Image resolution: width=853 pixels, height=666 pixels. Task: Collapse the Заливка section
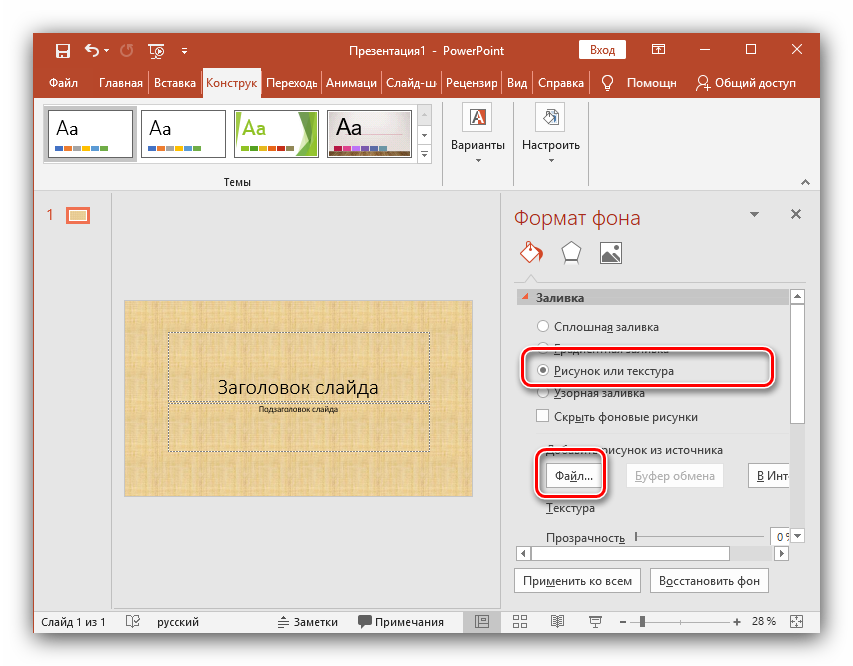525,297
